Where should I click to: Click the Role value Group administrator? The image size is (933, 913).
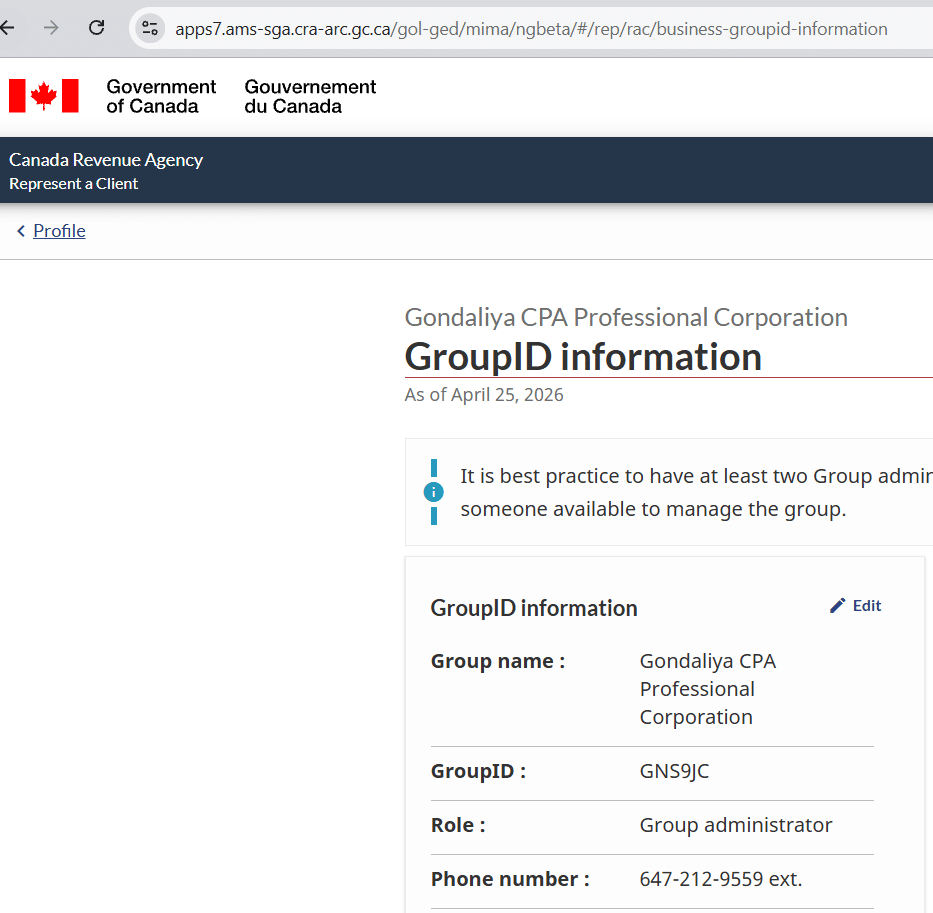[735, 826]
